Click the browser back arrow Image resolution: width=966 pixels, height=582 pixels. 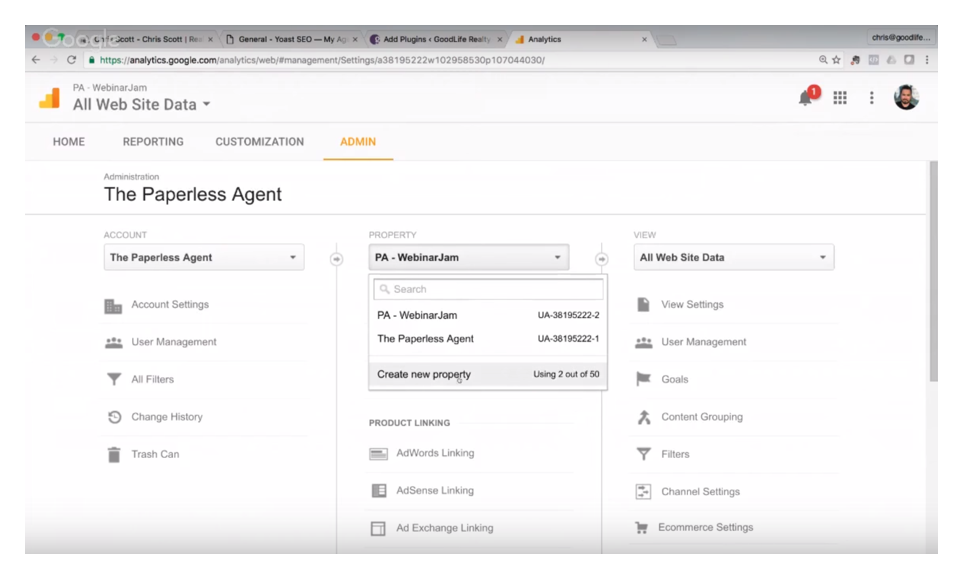tap(36, 60)
